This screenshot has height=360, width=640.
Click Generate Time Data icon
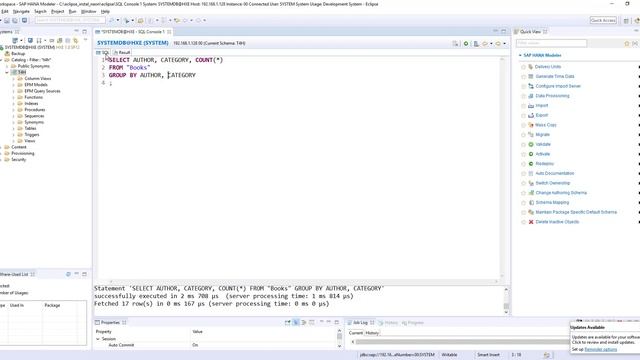point(531,76)
